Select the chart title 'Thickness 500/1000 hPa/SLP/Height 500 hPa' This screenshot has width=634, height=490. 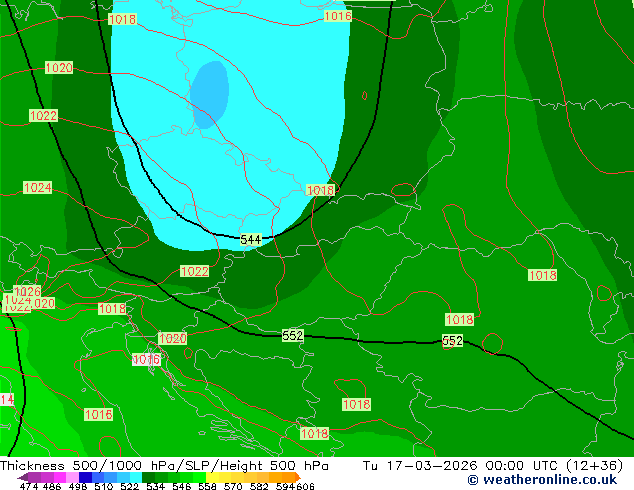tap(164, 466)
